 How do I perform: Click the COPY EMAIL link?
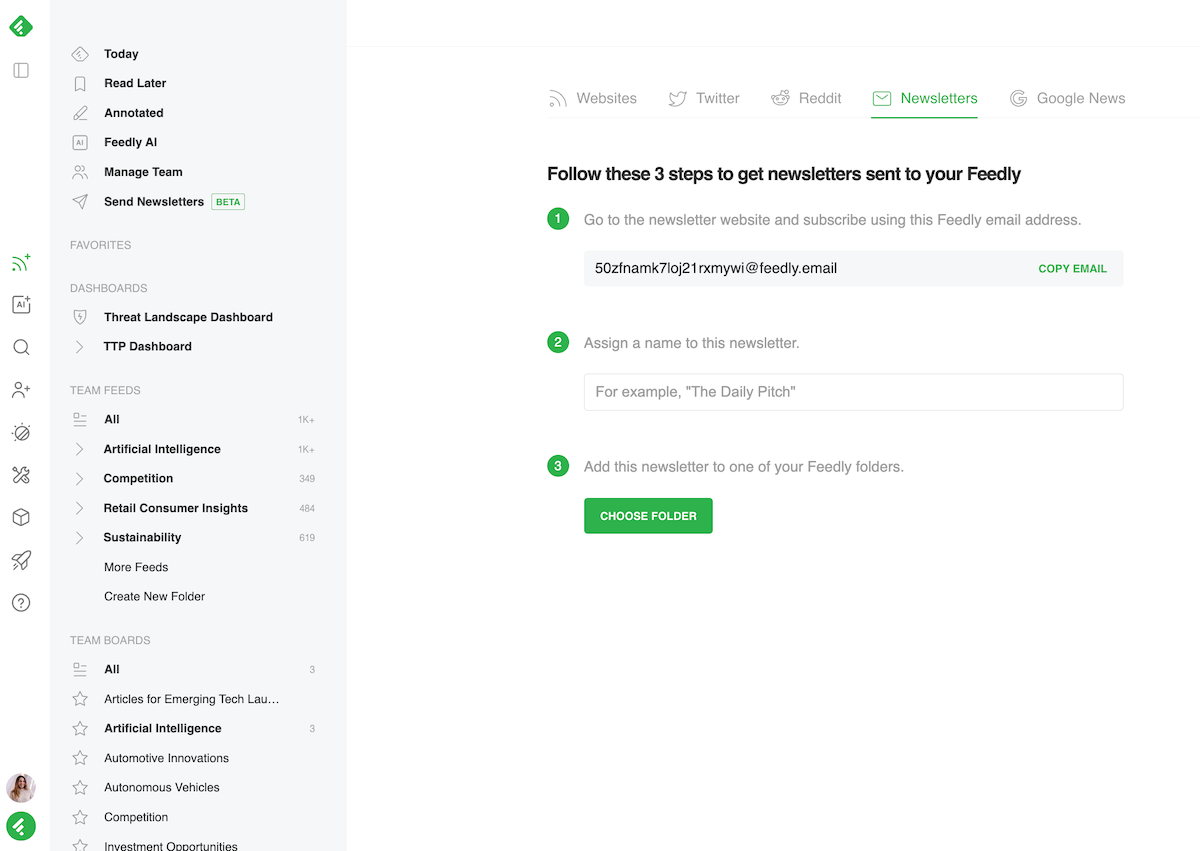[x=1073, y=268]
